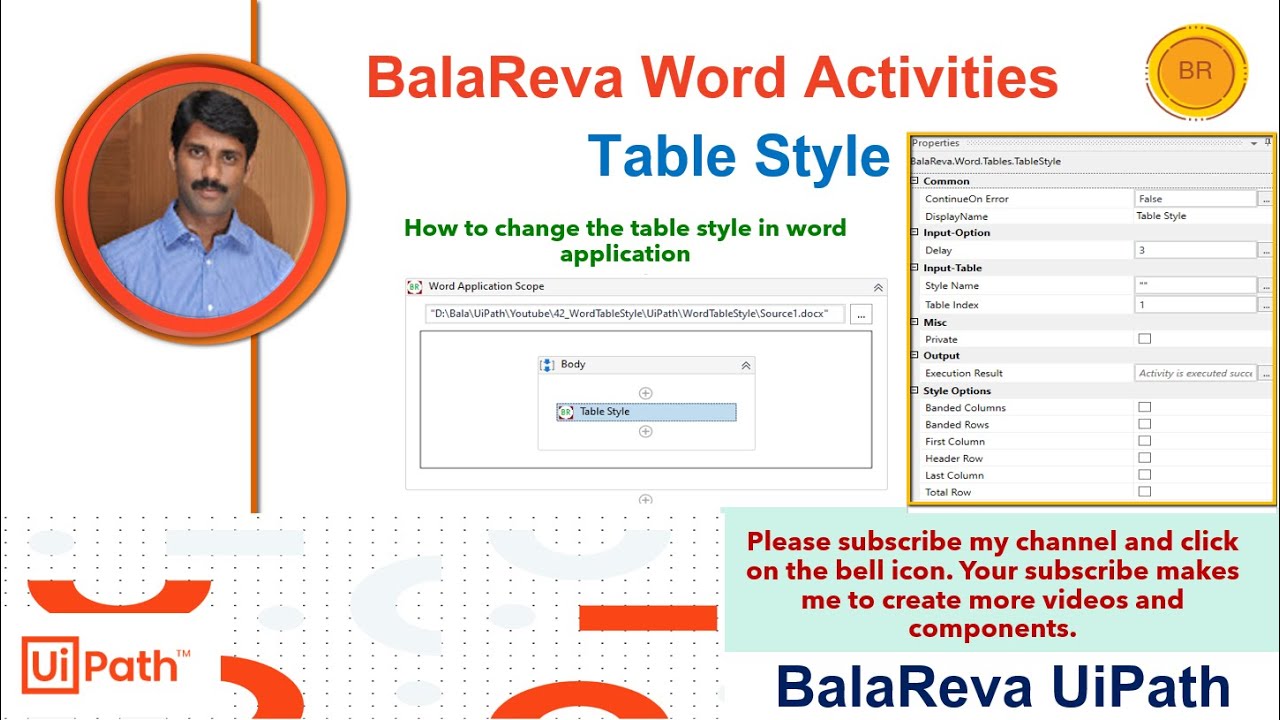Collapse the Output properties section
The image size is (1280, 720).
[915, 356]
